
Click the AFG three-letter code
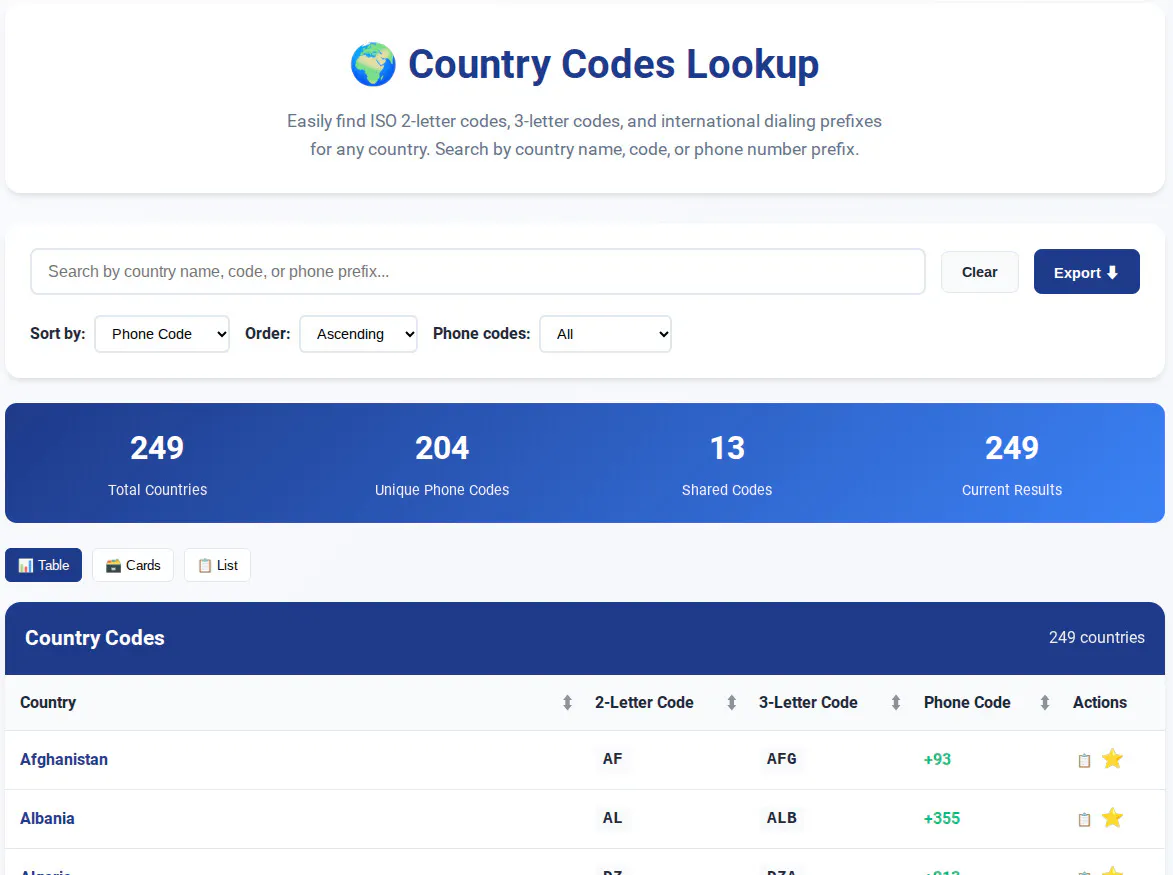tap(781, 759)
